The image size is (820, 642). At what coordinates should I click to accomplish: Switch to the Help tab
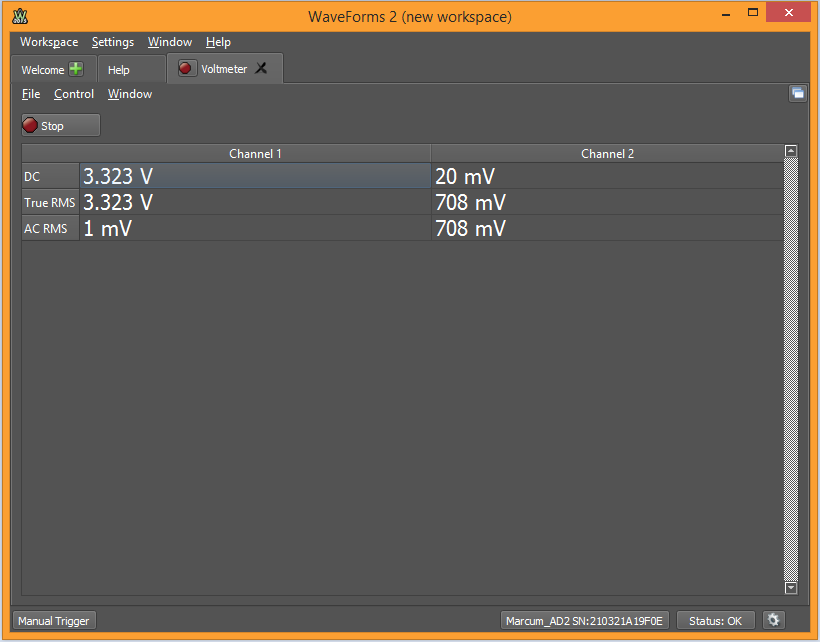[x=119, y=70]
